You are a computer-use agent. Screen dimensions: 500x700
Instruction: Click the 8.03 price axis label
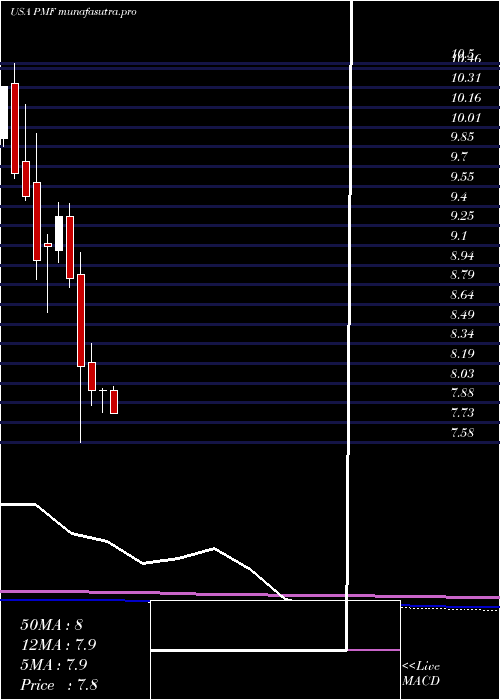pyautogui.click(x=462, y=373)
